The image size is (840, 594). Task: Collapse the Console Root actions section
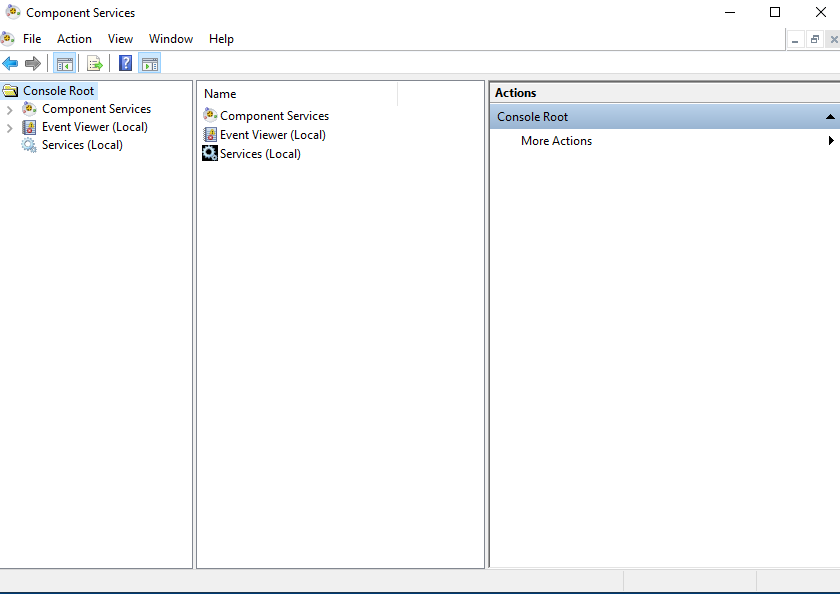pyautogui.click(x=830, y=117)
